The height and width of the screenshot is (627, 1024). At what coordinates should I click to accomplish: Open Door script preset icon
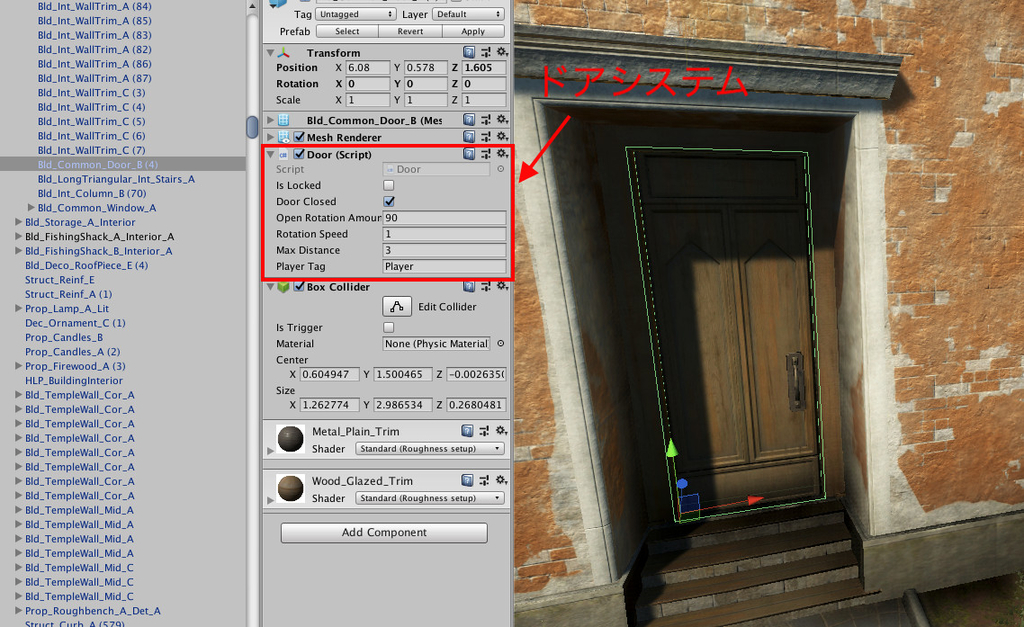(486, 153)
